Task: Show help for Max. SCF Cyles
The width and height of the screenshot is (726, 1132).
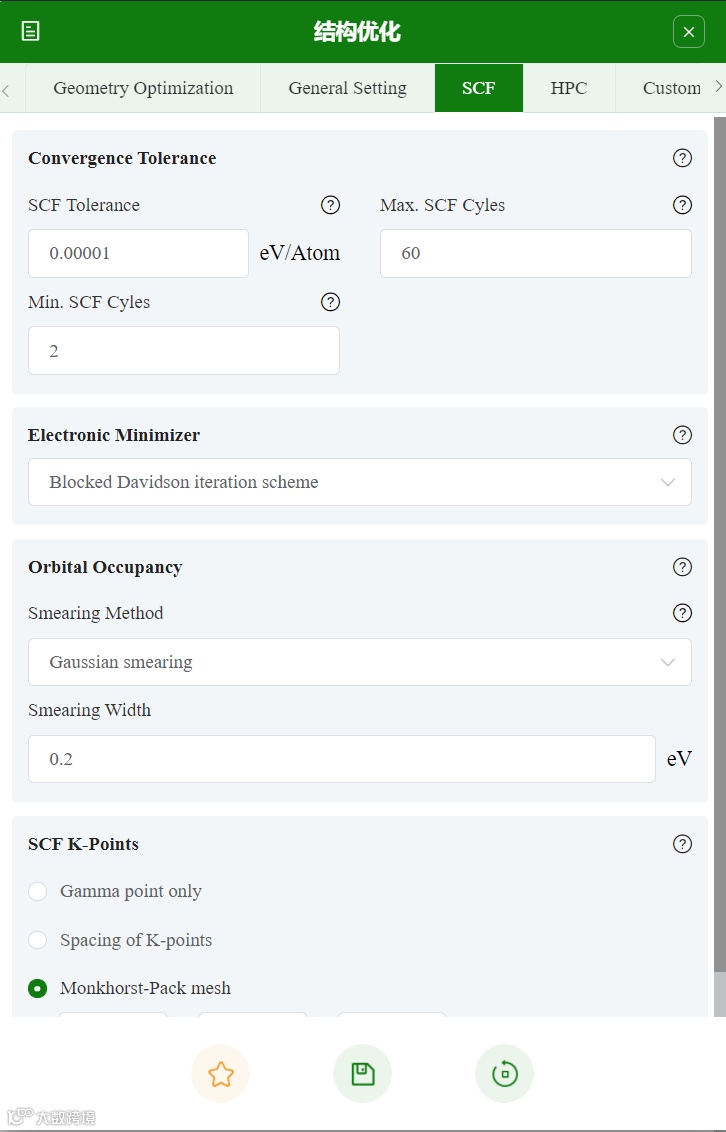Action: [x=682, y=205]
